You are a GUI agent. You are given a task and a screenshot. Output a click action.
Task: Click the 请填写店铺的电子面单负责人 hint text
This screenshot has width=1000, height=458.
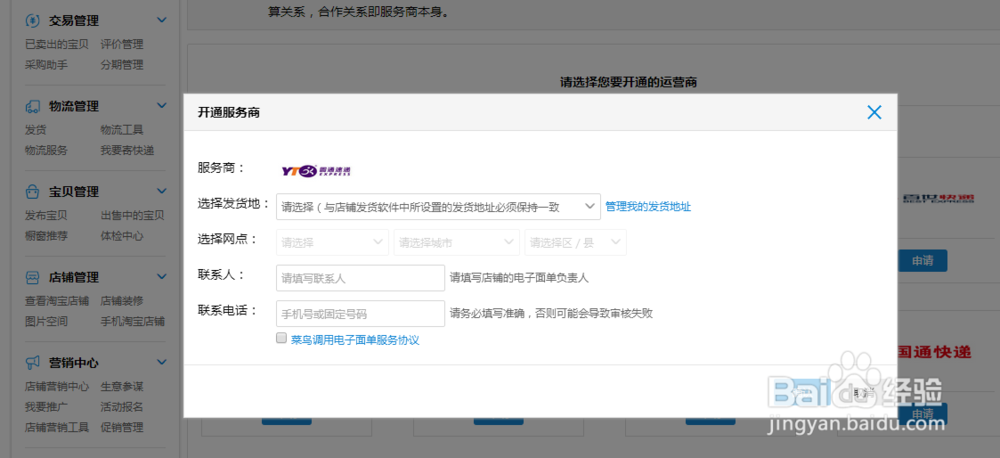pyautogui.click(x=519, y=278)
